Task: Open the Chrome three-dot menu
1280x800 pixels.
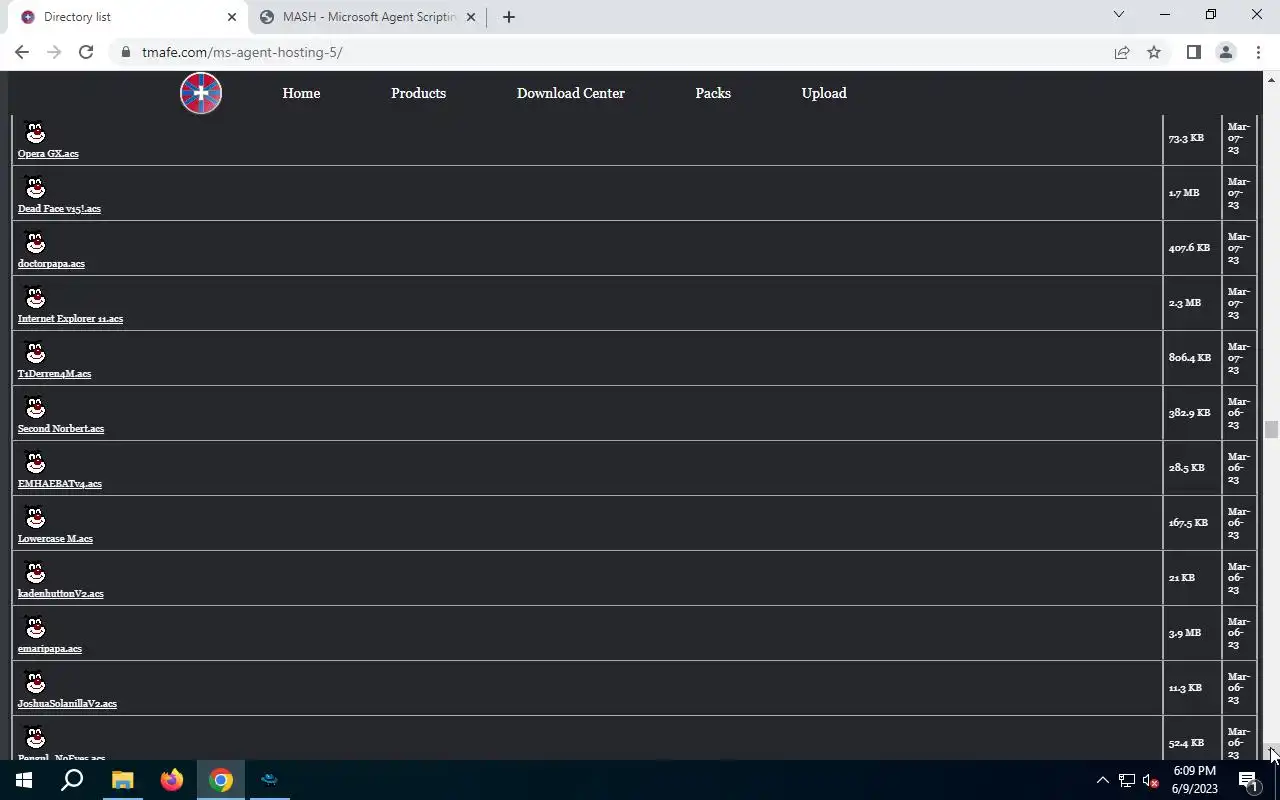Action: pyautogui.click(x=1258, y=52)
